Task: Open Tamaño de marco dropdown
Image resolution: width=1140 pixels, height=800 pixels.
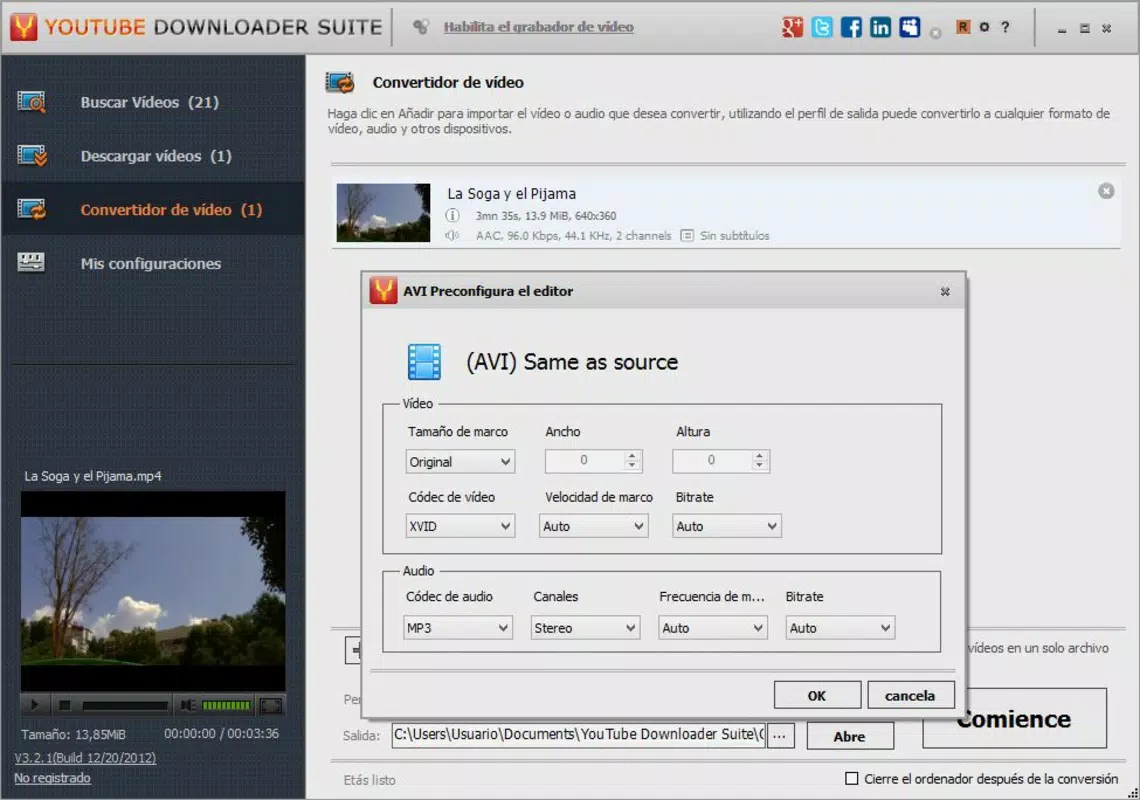Action: (460, 462)
